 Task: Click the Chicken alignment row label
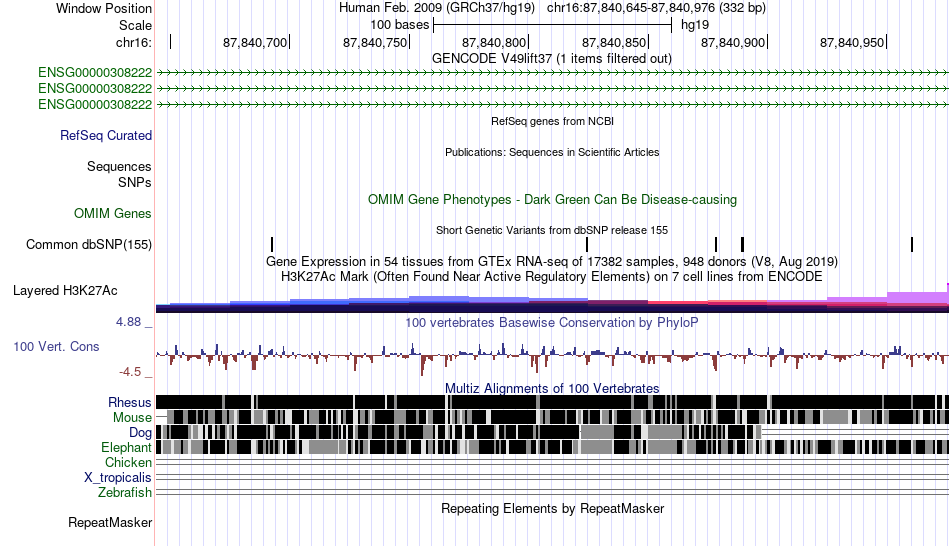click(x=128, y=462)
